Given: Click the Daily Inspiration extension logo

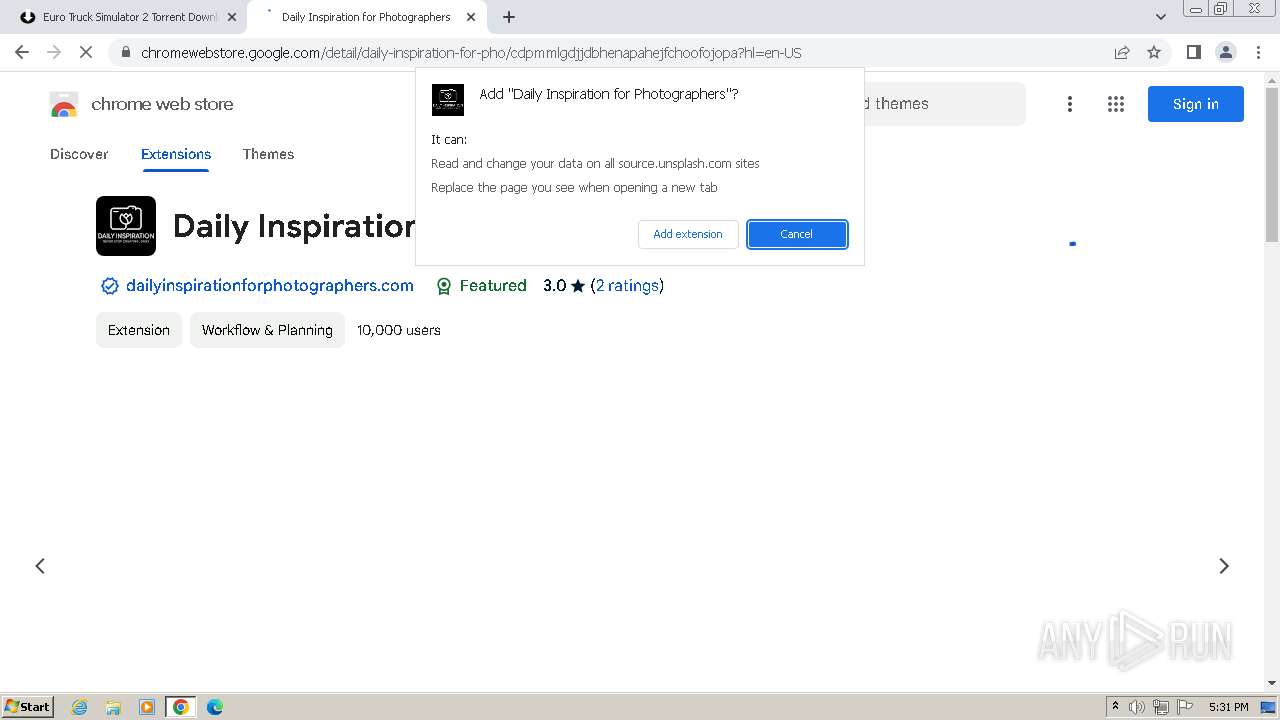Looking at the screenshot, I should pos(126,226).
